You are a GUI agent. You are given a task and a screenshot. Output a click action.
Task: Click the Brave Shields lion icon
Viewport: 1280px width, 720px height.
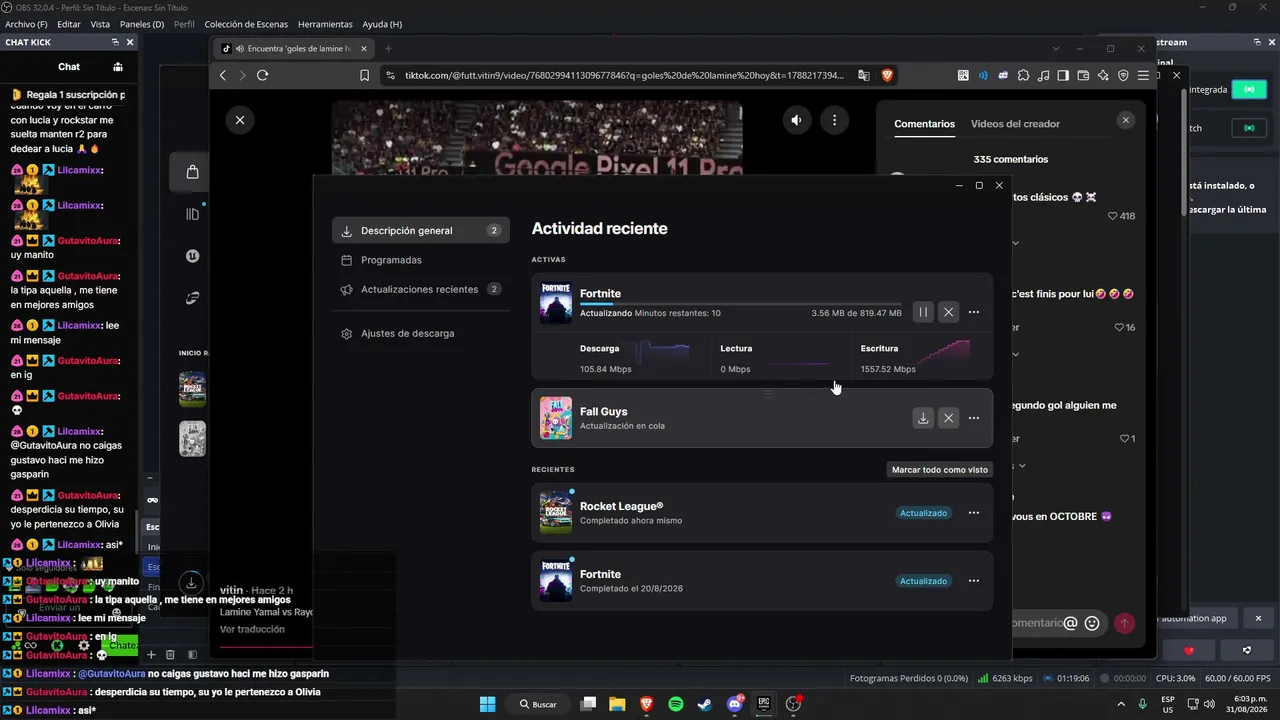click(887, 75)
